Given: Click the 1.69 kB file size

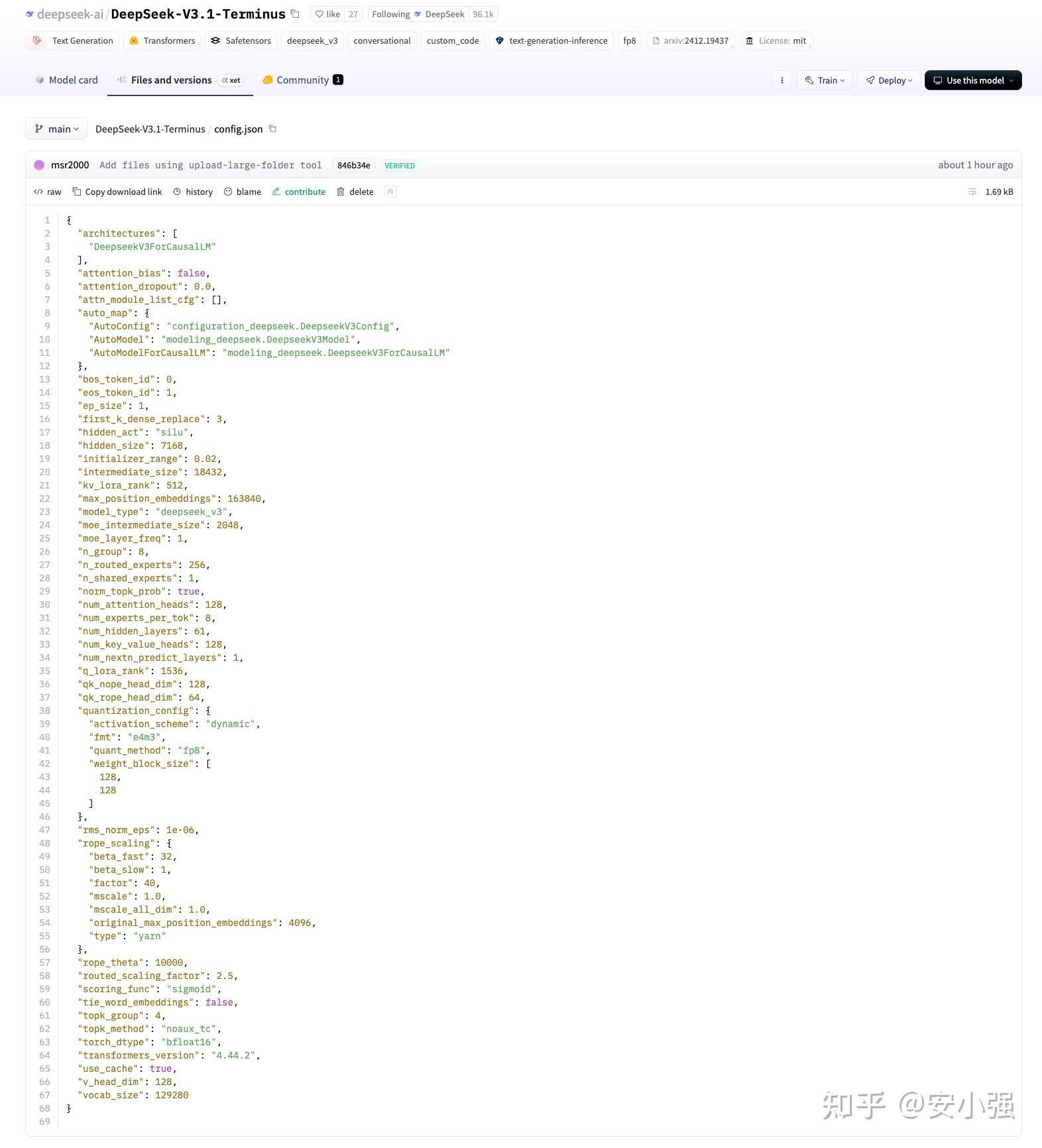Looking at the screenshot, I should tap(999, 192).
